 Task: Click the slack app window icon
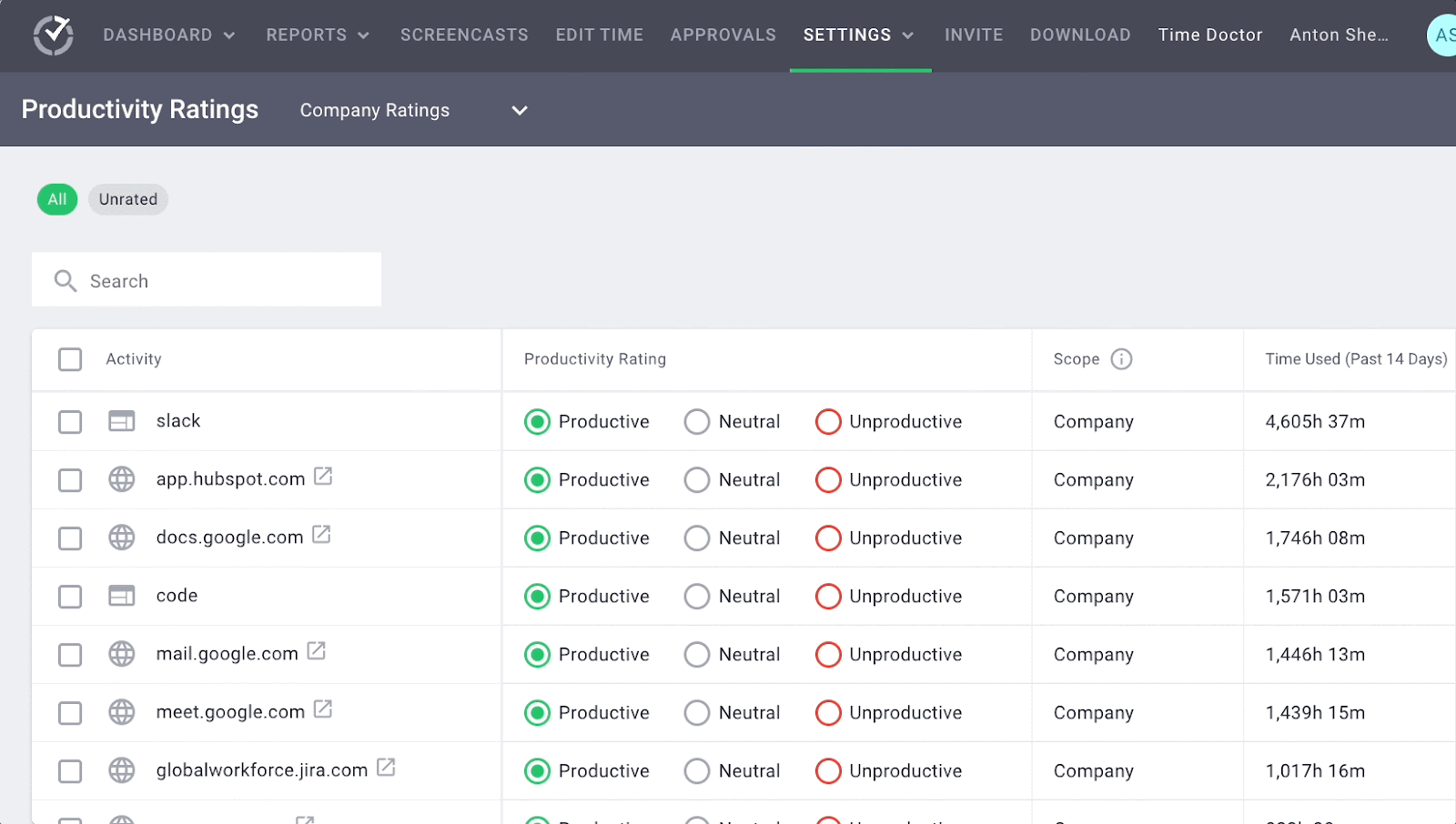coord(122,421)
